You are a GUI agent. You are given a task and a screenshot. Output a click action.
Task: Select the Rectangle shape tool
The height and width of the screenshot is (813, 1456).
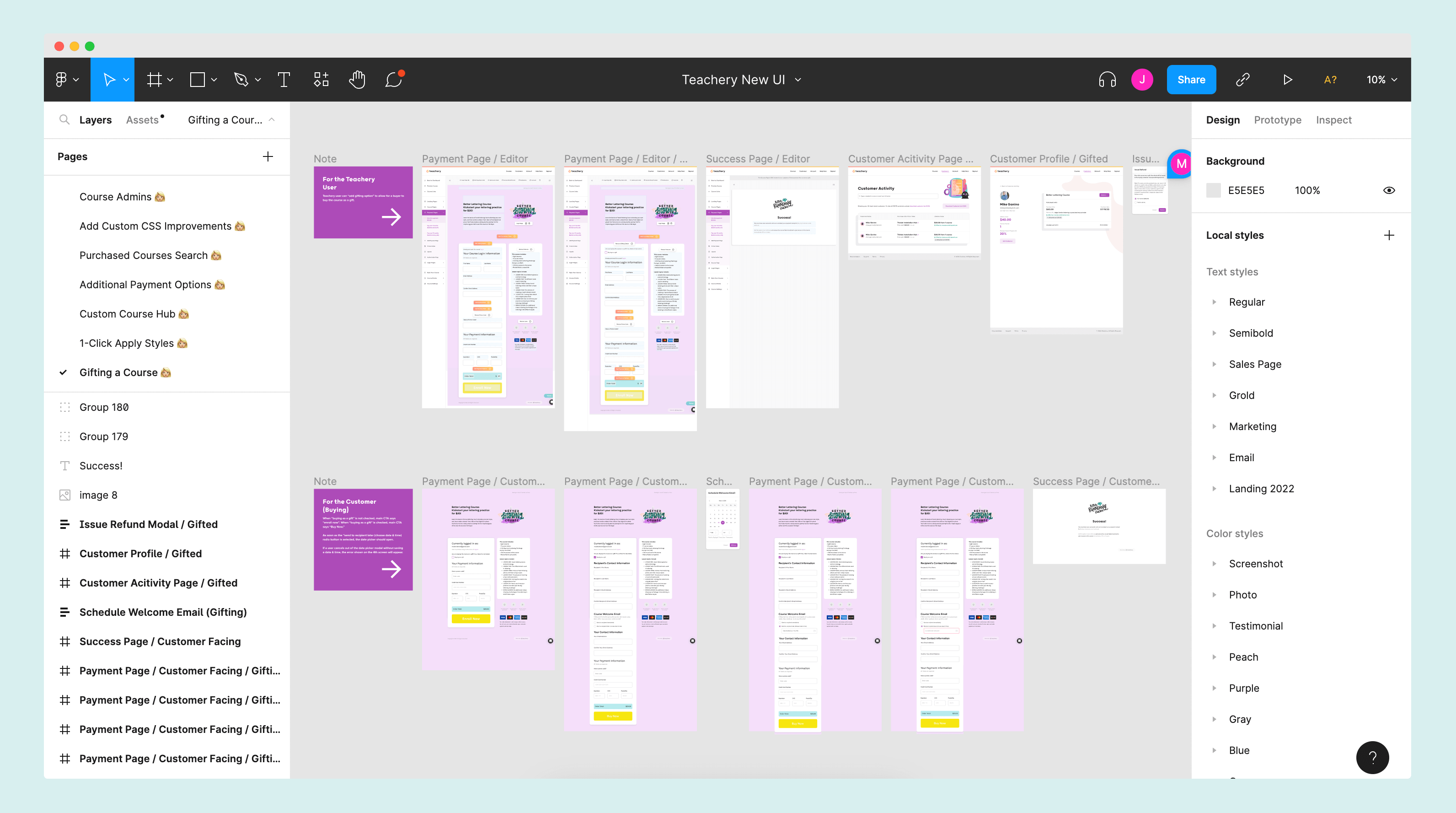point(197,79)
